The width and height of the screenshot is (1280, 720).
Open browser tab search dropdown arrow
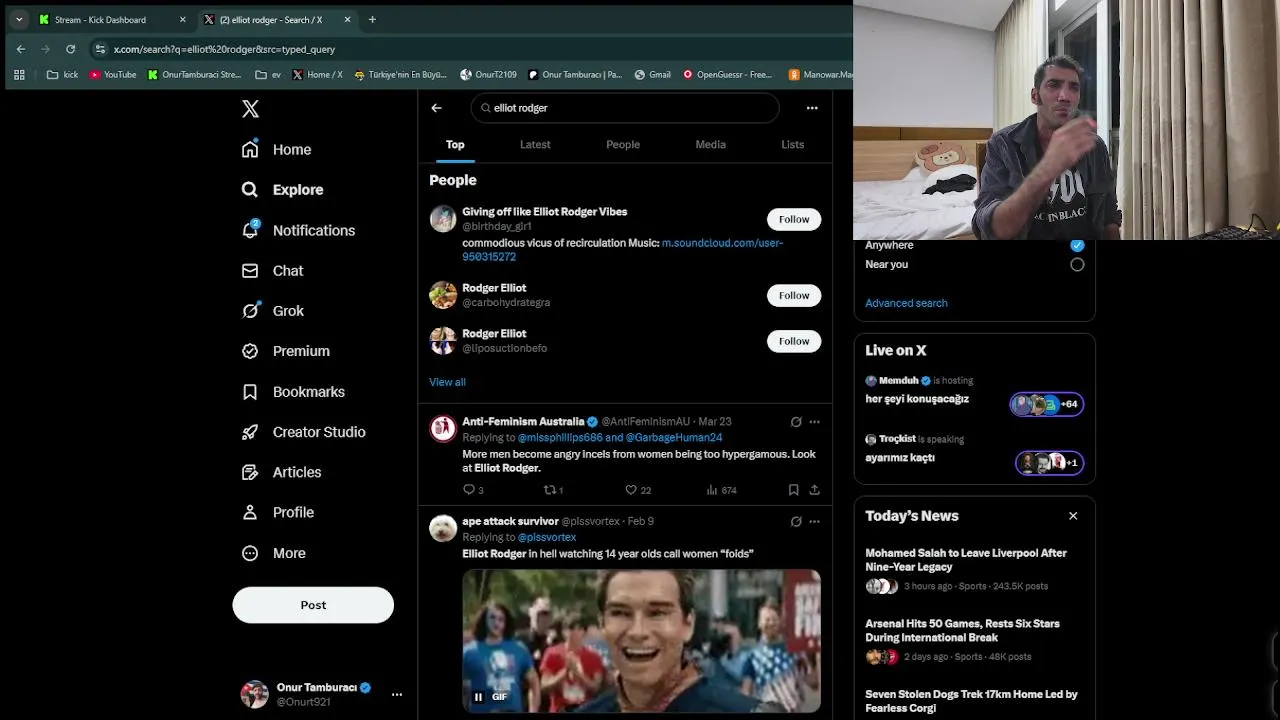click(18, 19)
